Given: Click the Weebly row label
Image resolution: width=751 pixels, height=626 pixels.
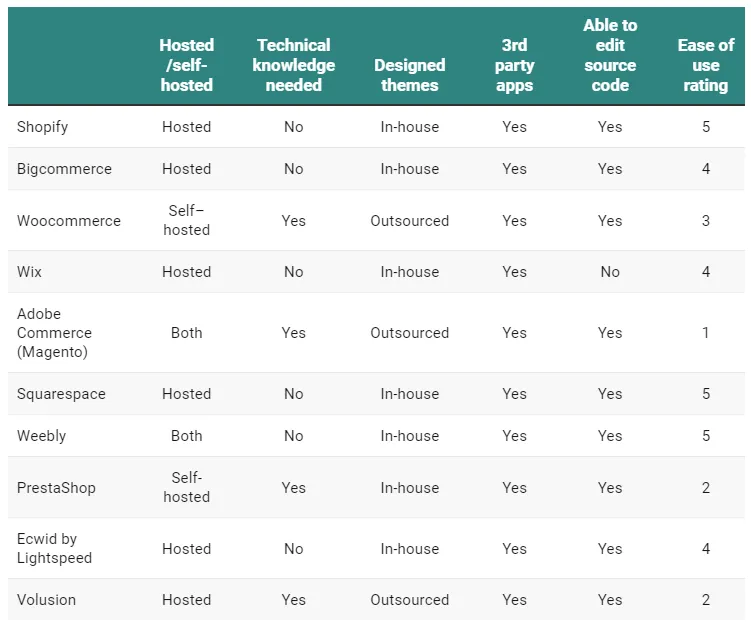Looking at the screenshot, I should [39, 436].
